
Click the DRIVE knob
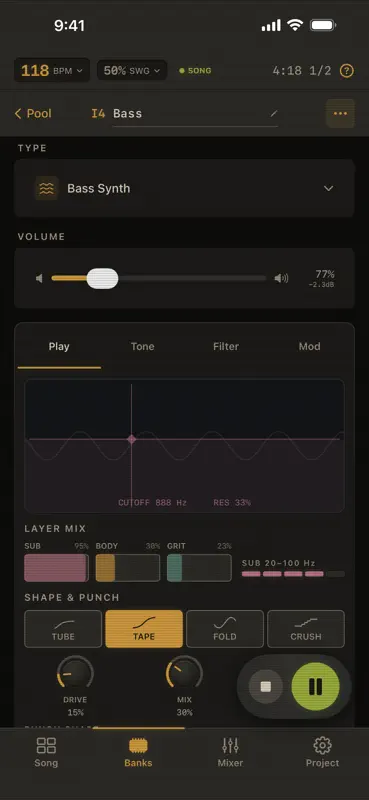point(75,673)
